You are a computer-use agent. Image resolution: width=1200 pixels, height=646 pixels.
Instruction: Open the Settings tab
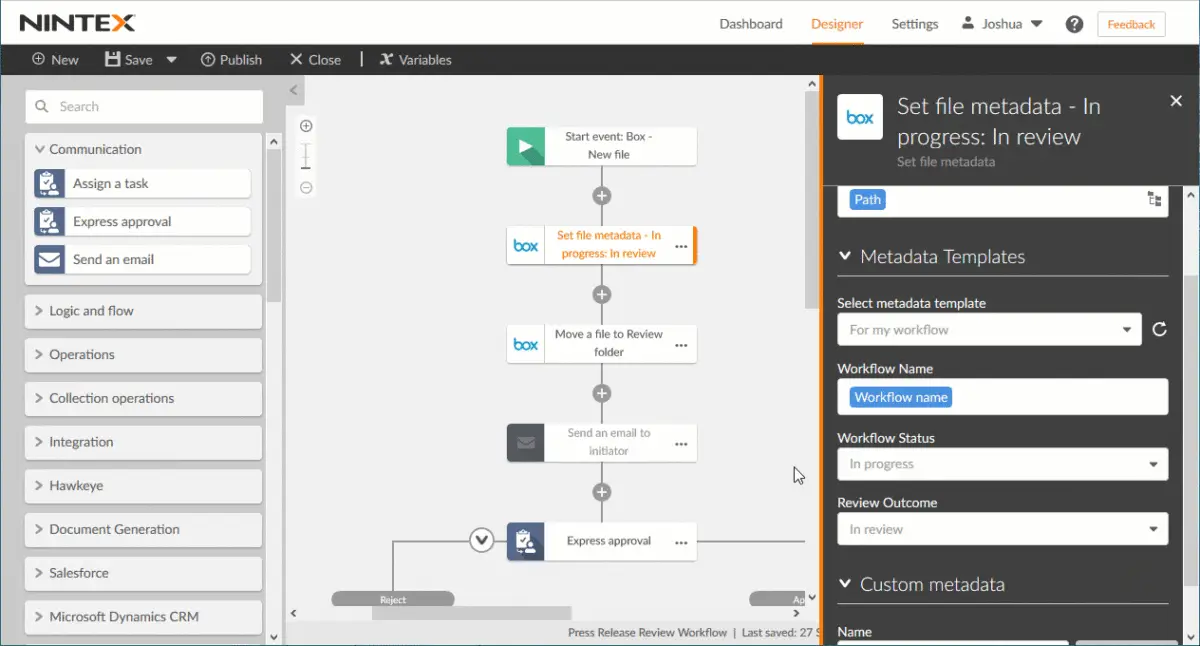click(915, 24)
